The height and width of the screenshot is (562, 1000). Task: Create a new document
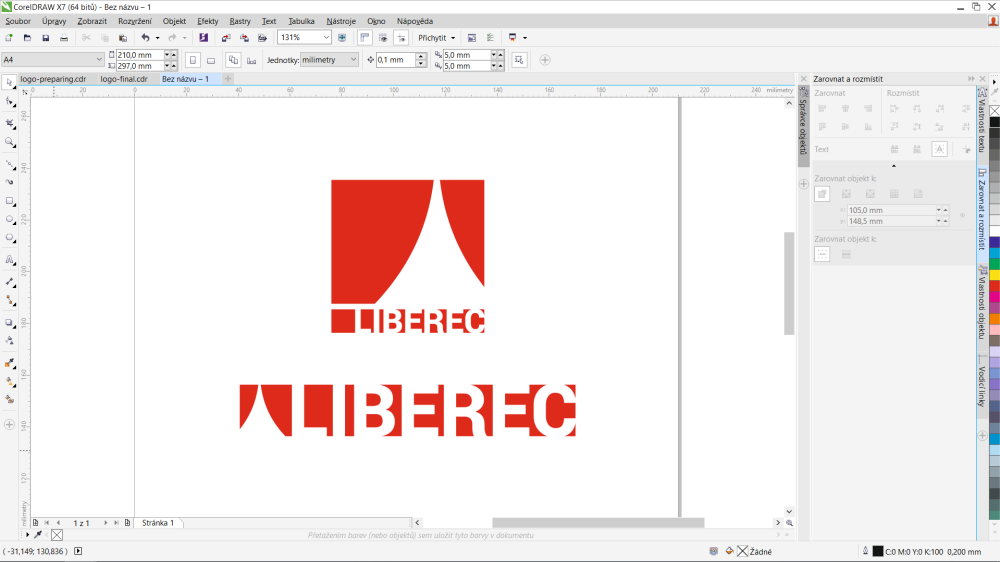tap(9, 38)
